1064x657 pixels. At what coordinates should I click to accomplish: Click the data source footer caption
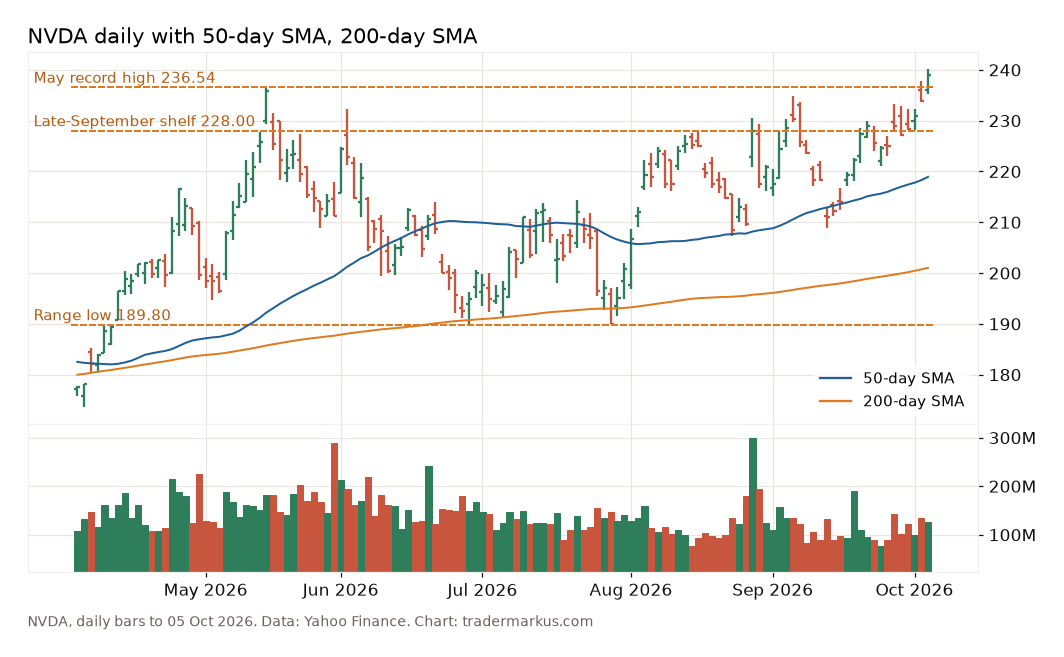[310, 622]
